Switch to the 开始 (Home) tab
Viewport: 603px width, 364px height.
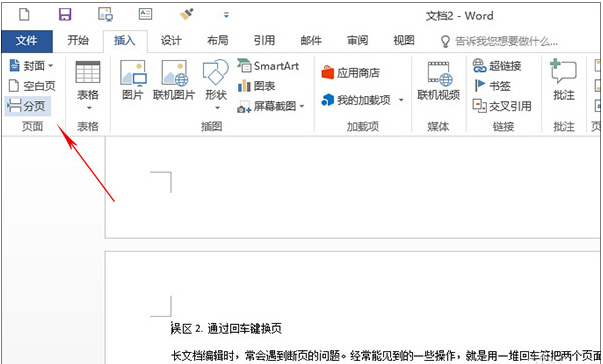[78, 40]
